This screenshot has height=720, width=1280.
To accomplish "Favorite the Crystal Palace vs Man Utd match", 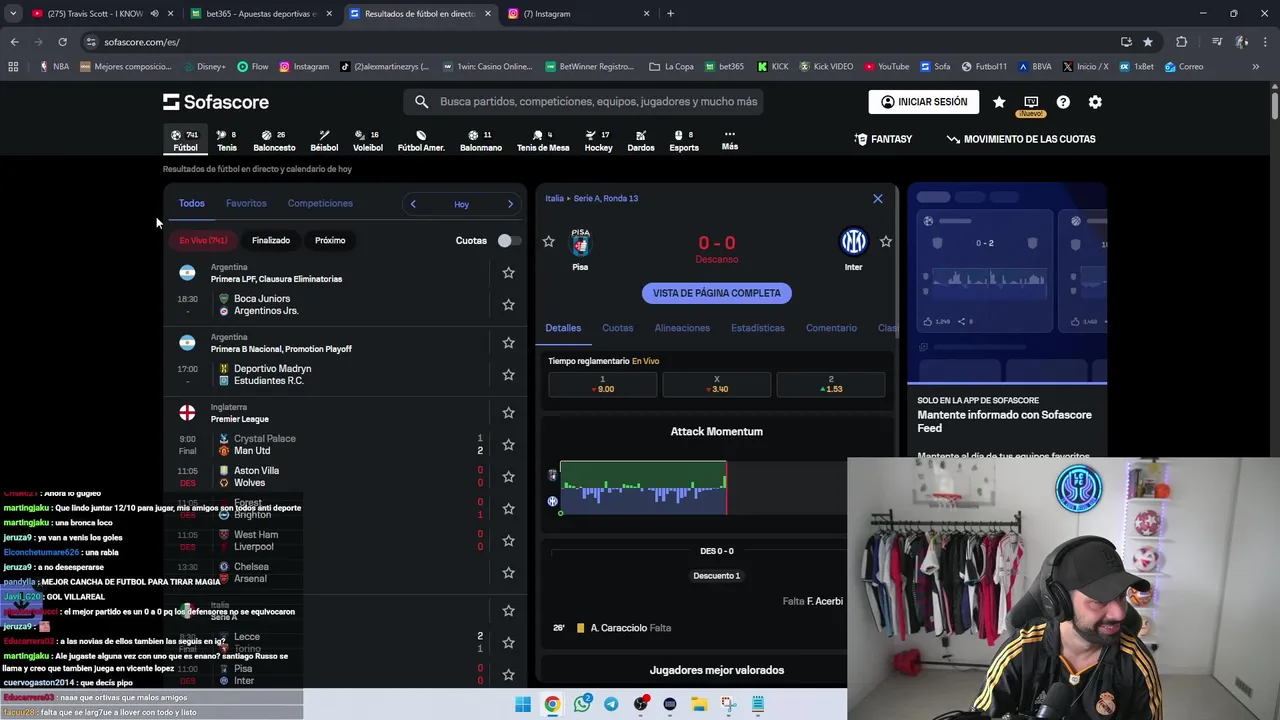I will [508, 445].
